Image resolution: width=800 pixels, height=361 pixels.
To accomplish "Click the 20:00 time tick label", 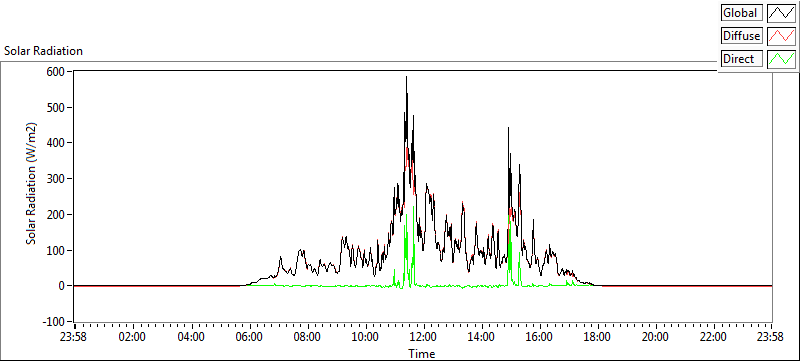I will [656, 337].
